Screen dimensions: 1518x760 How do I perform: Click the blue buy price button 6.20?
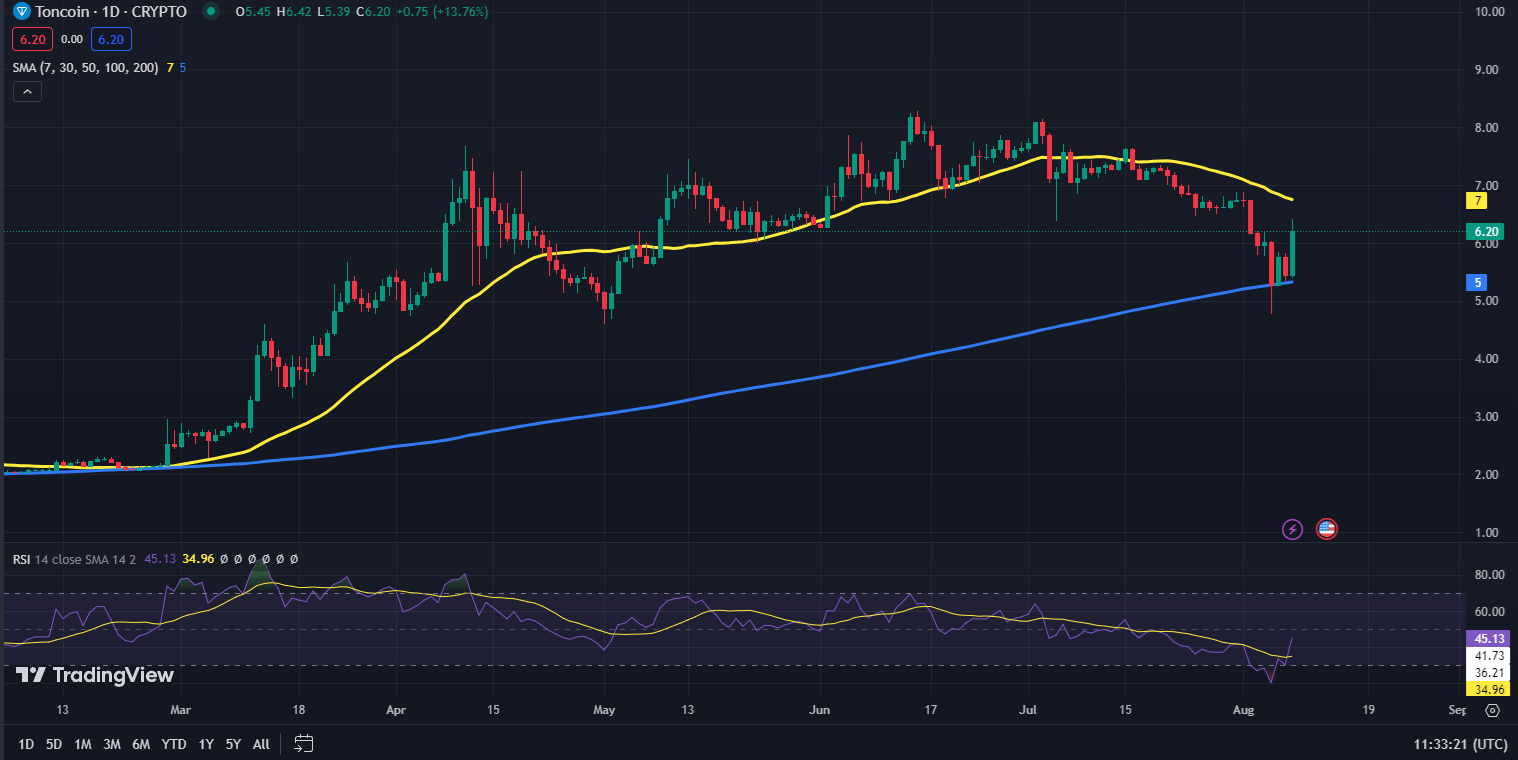pyautogui.click(x=111, y=39)
